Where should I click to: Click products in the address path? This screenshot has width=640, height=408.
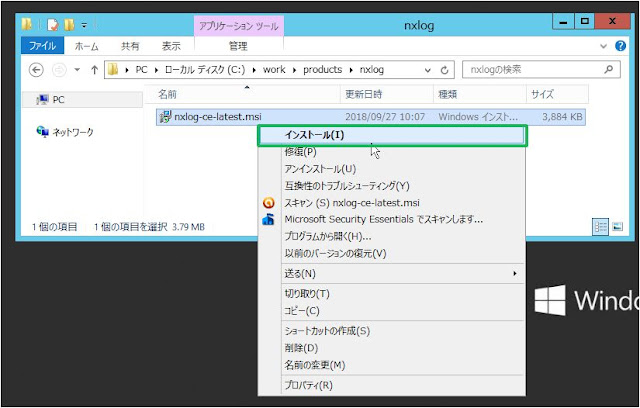(x=322, y=70)
